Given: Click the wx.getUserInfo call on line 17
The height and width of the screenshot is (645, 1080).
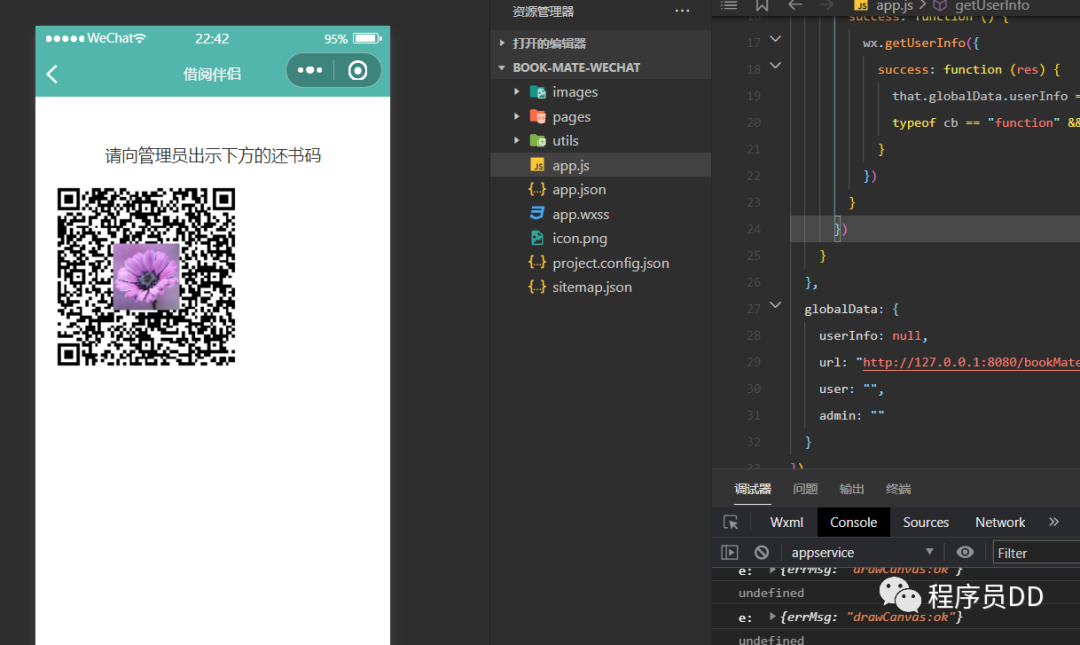Looking at the screenshot, I should coord(921,43).
